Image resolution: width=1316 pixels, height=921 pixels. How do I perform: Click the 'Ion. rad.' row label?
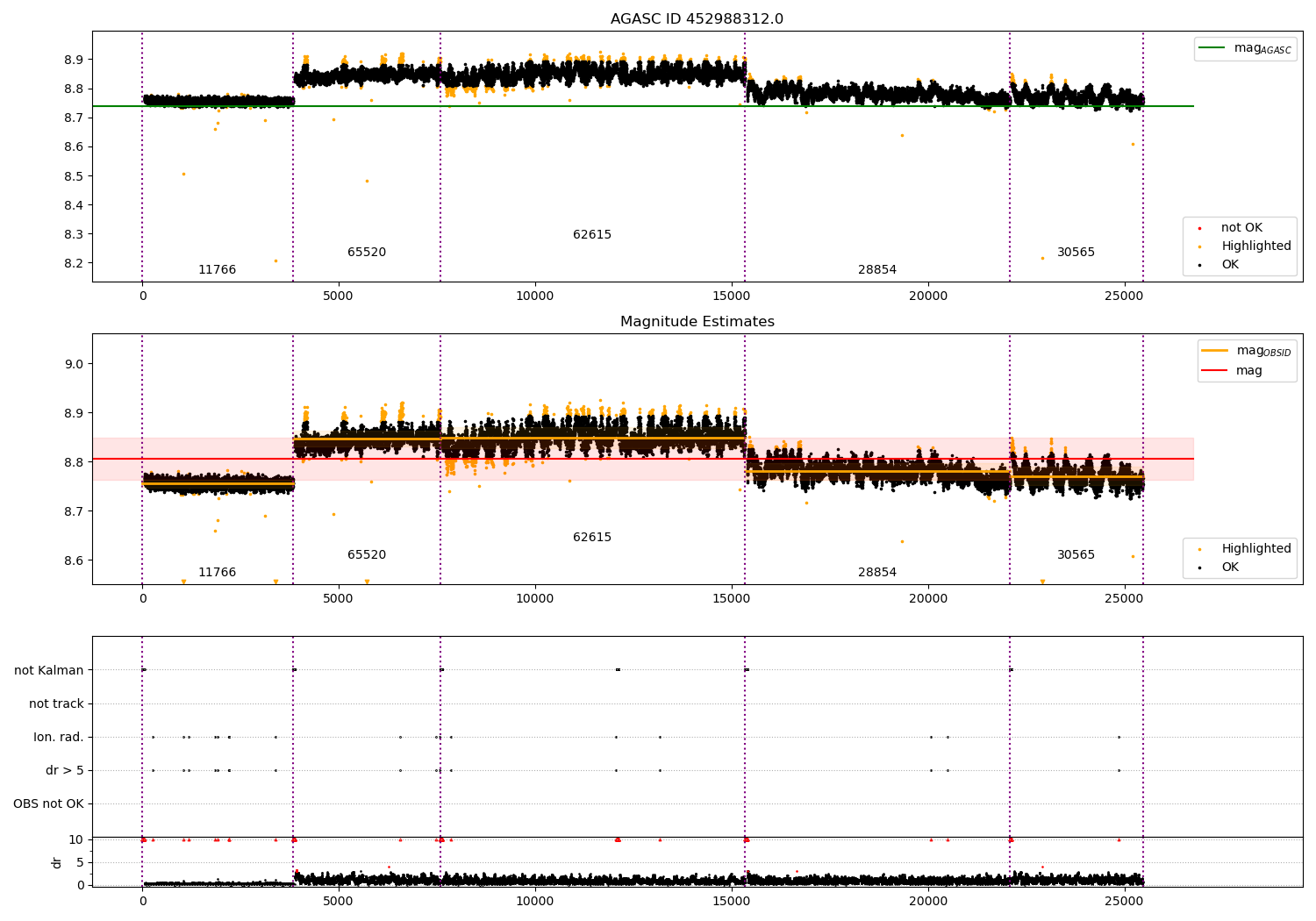pyautogui.click(x=59, y=738)
